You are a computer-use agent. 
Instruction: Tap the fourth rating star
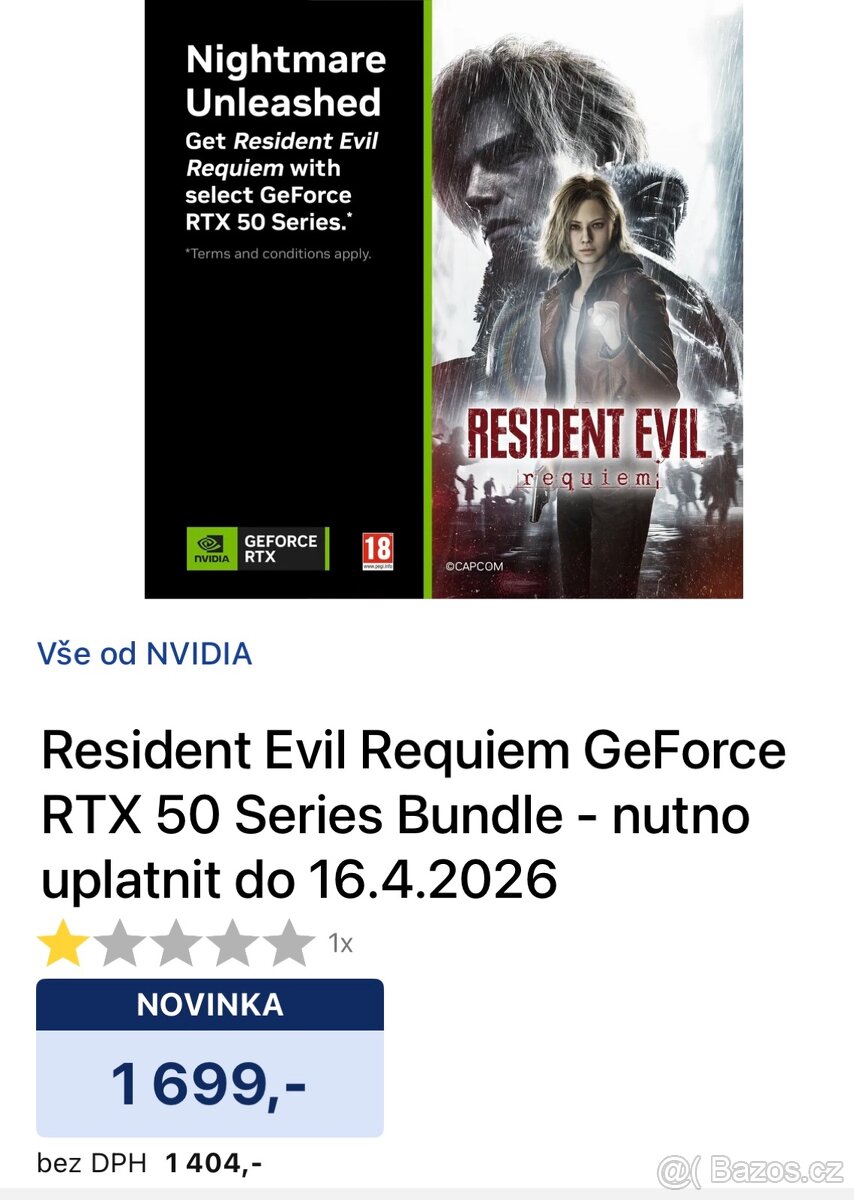[233, 943]
